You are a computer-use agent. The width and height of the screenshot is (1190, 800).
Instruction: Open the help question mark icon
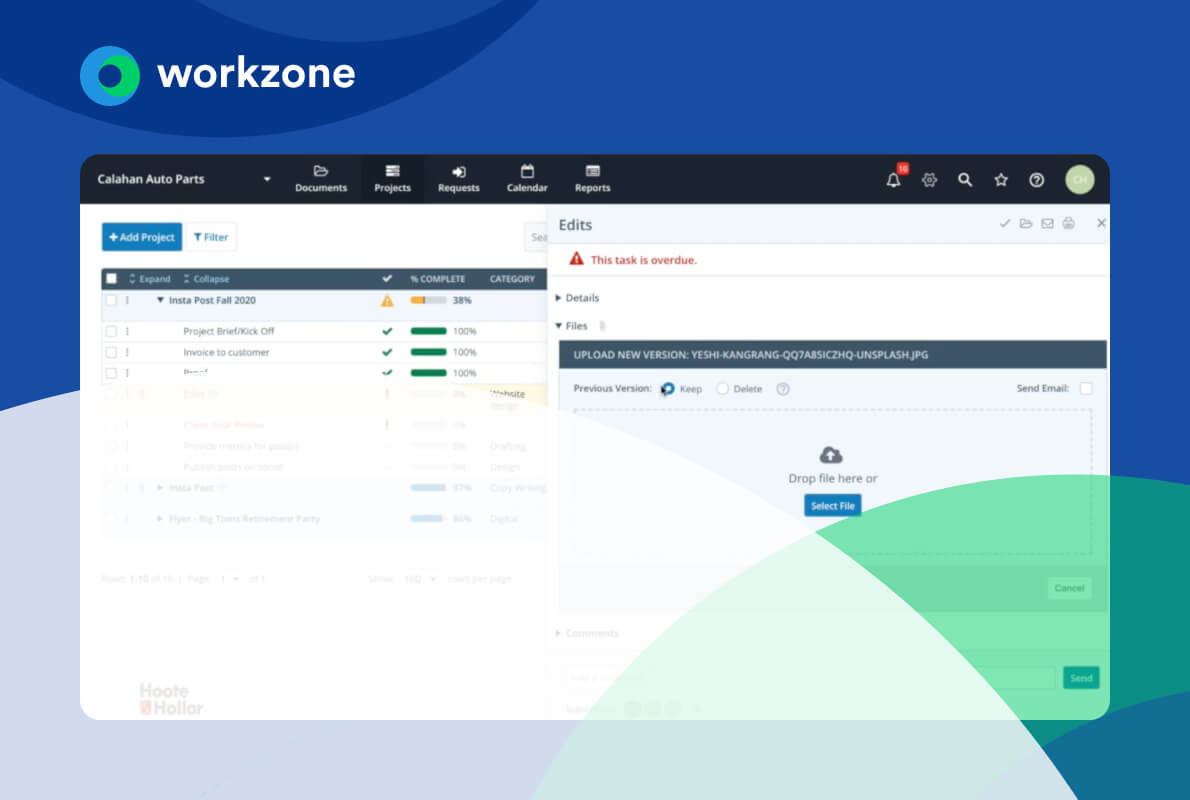coord(1037,180)
